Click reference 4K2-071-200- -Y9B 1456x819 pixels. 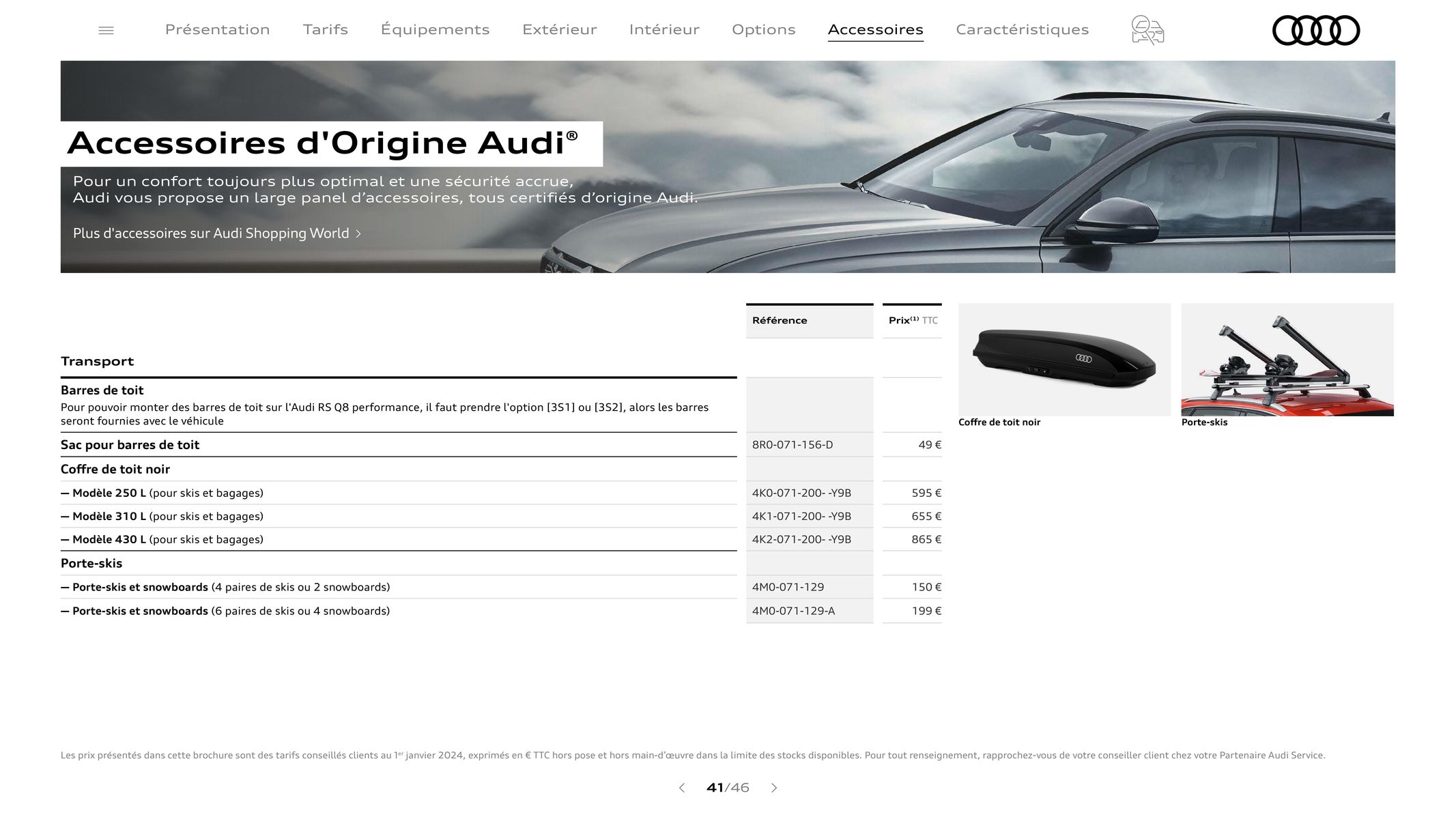pyautogui.click(x=801, y=539)
